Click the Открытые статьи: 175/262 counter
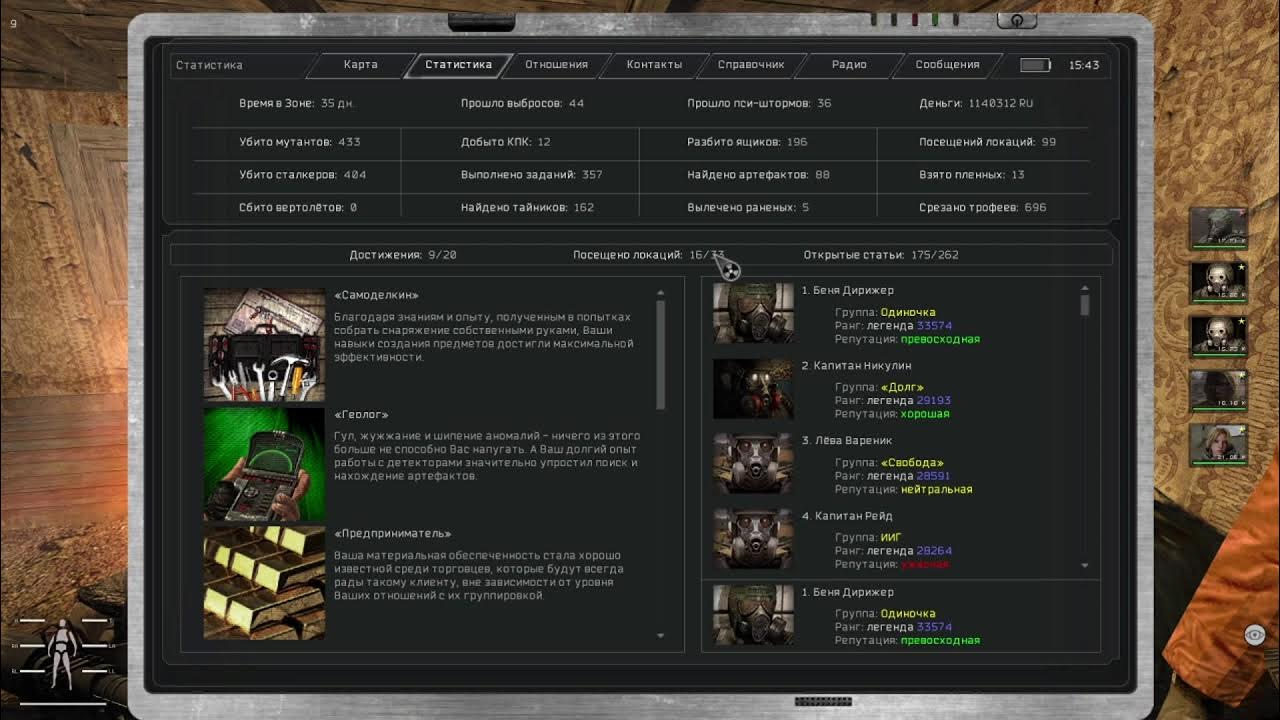 pyautogui.click(x=881, y=255)
